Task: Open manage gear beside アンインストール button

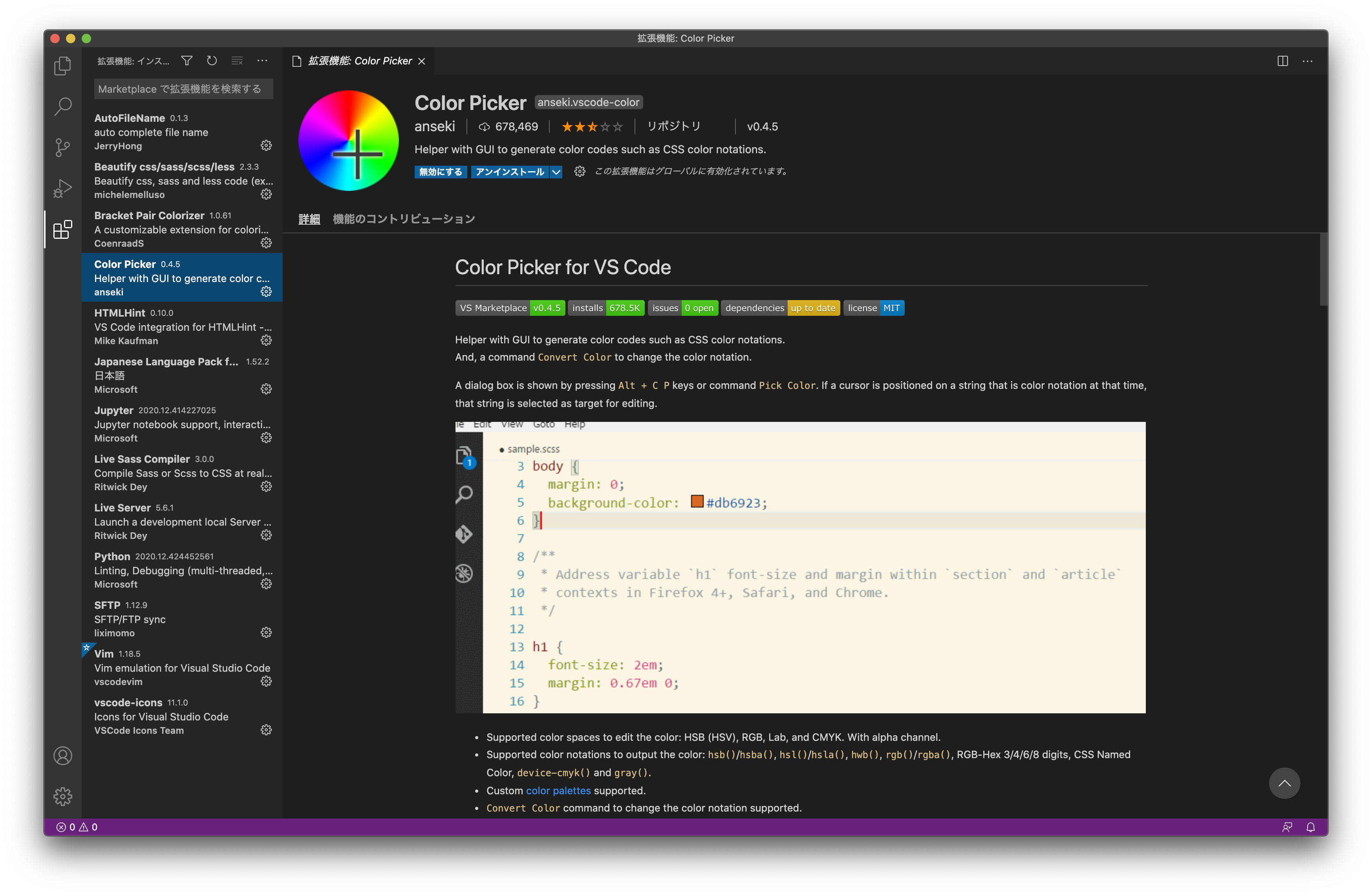Action: pos(579,172)
